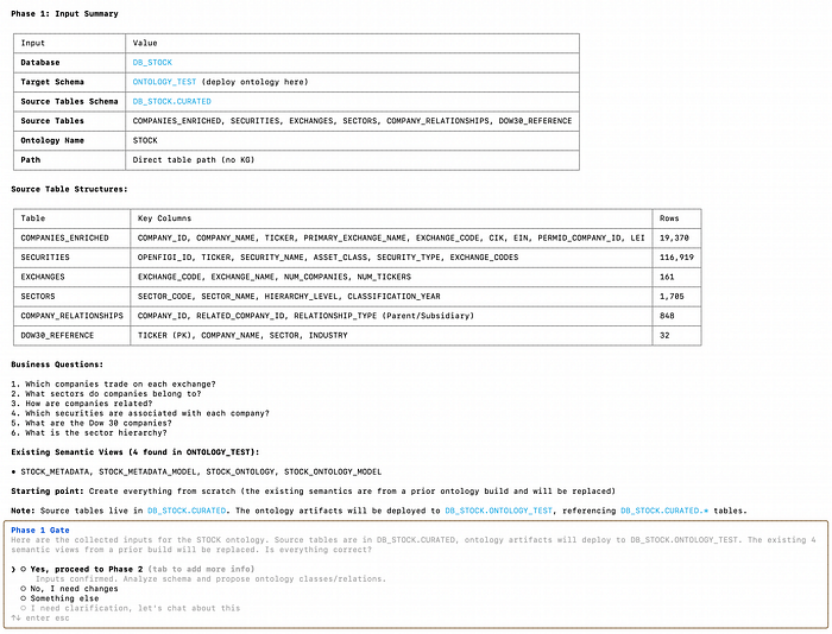Click the EXCHANGES table name cell

[42, 277]
